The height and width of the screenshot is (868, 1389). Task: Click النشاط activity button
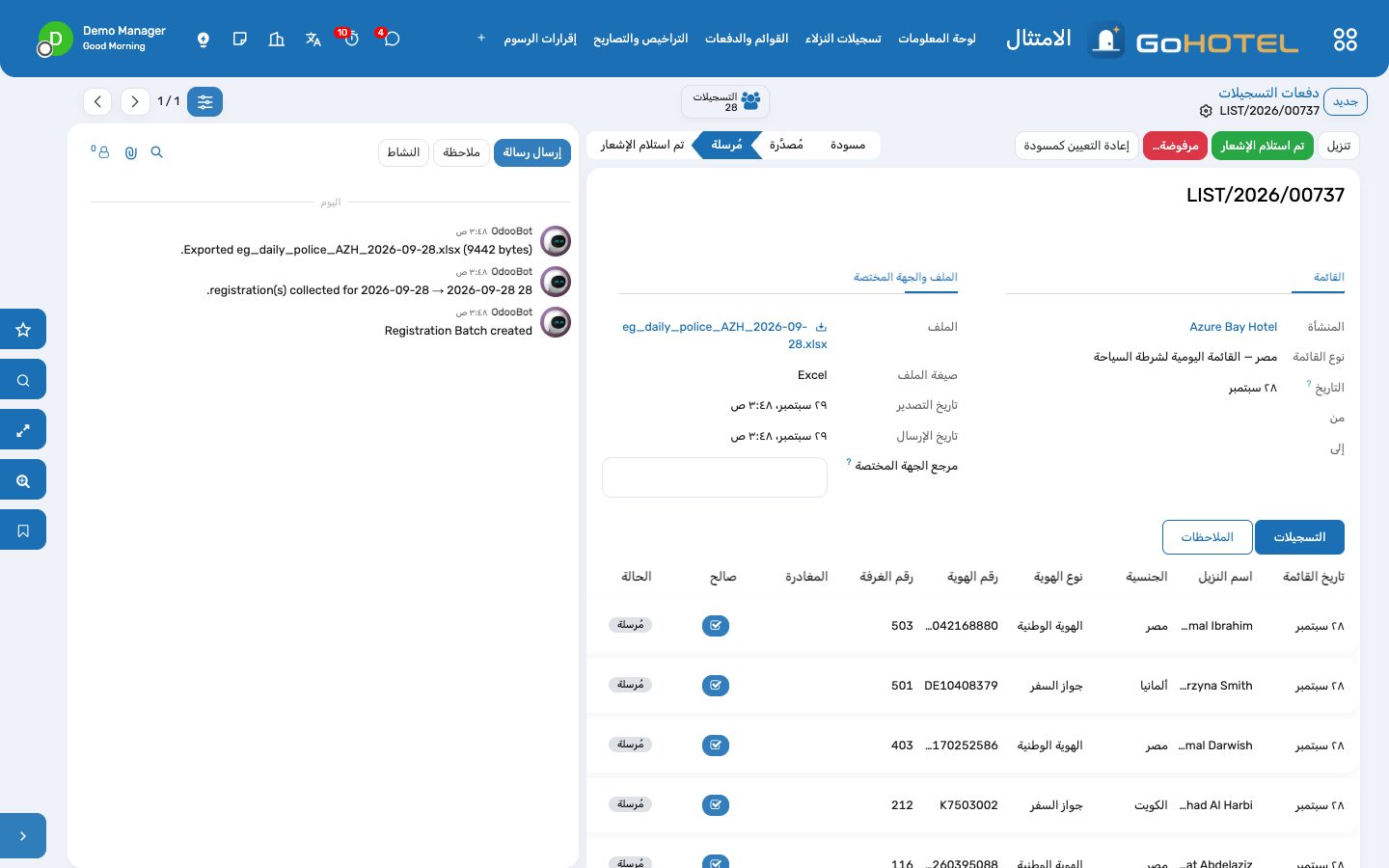pos(403,152)
